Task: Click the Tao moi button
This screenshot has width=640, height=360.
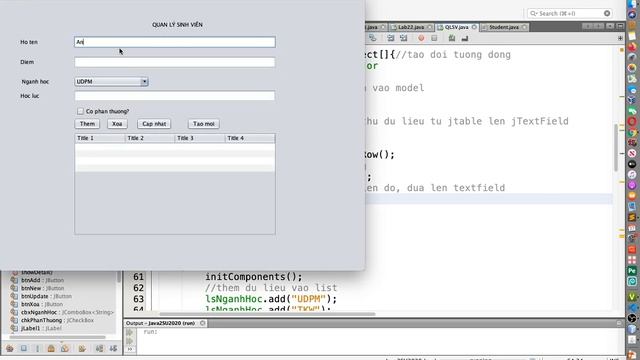Action: 204,124
